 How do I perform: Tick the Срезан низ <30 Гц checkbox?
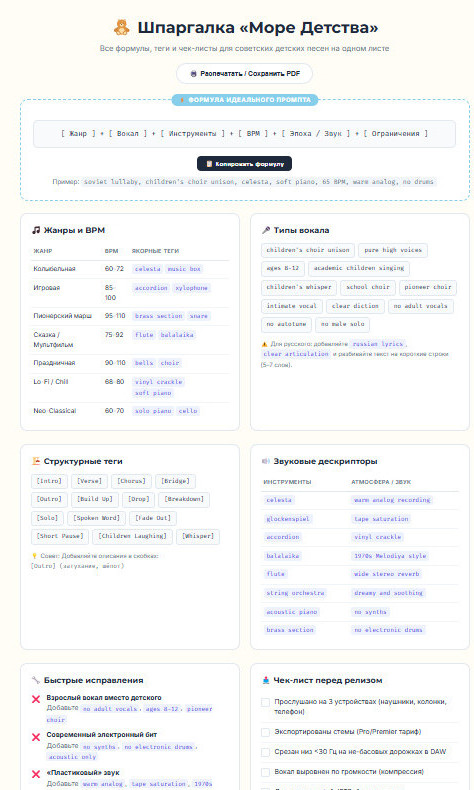[x=265, y=752]
